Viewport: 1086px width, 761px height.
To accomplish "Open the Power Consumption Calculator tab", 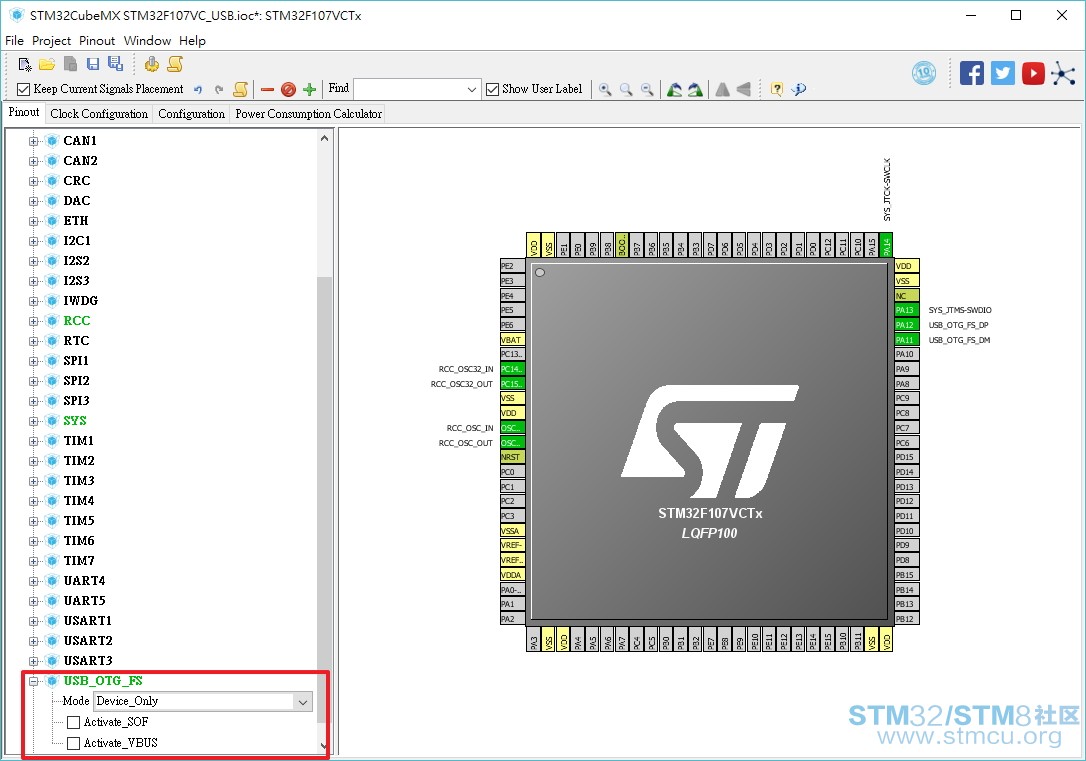I will [x=308, y=114].
